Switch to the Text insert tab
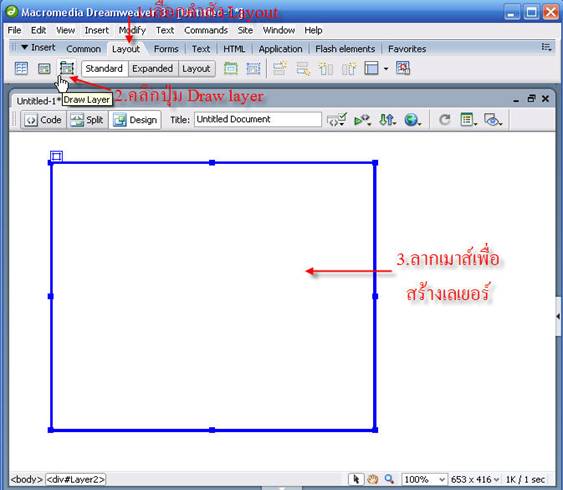The width and height of the screenshot is (563, 490). click(201, 49)
